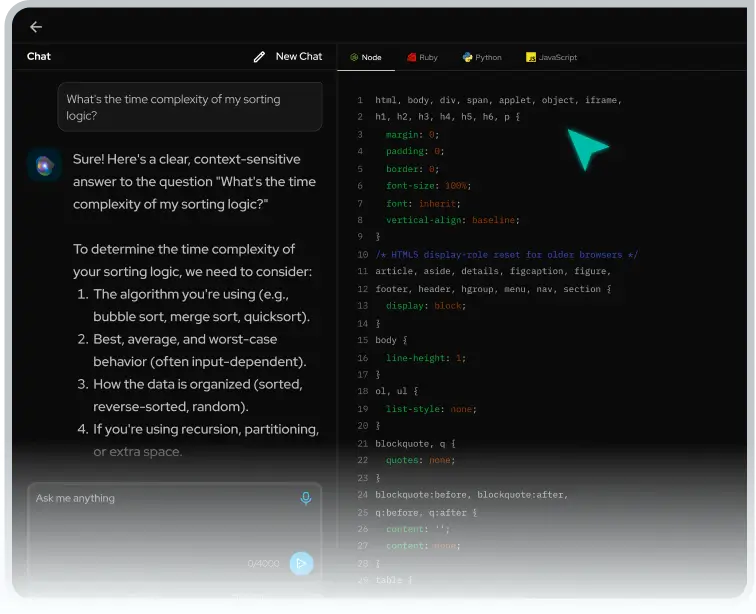
Task: Click the 'font-size: 100%' code line
Action: (428, 186)
